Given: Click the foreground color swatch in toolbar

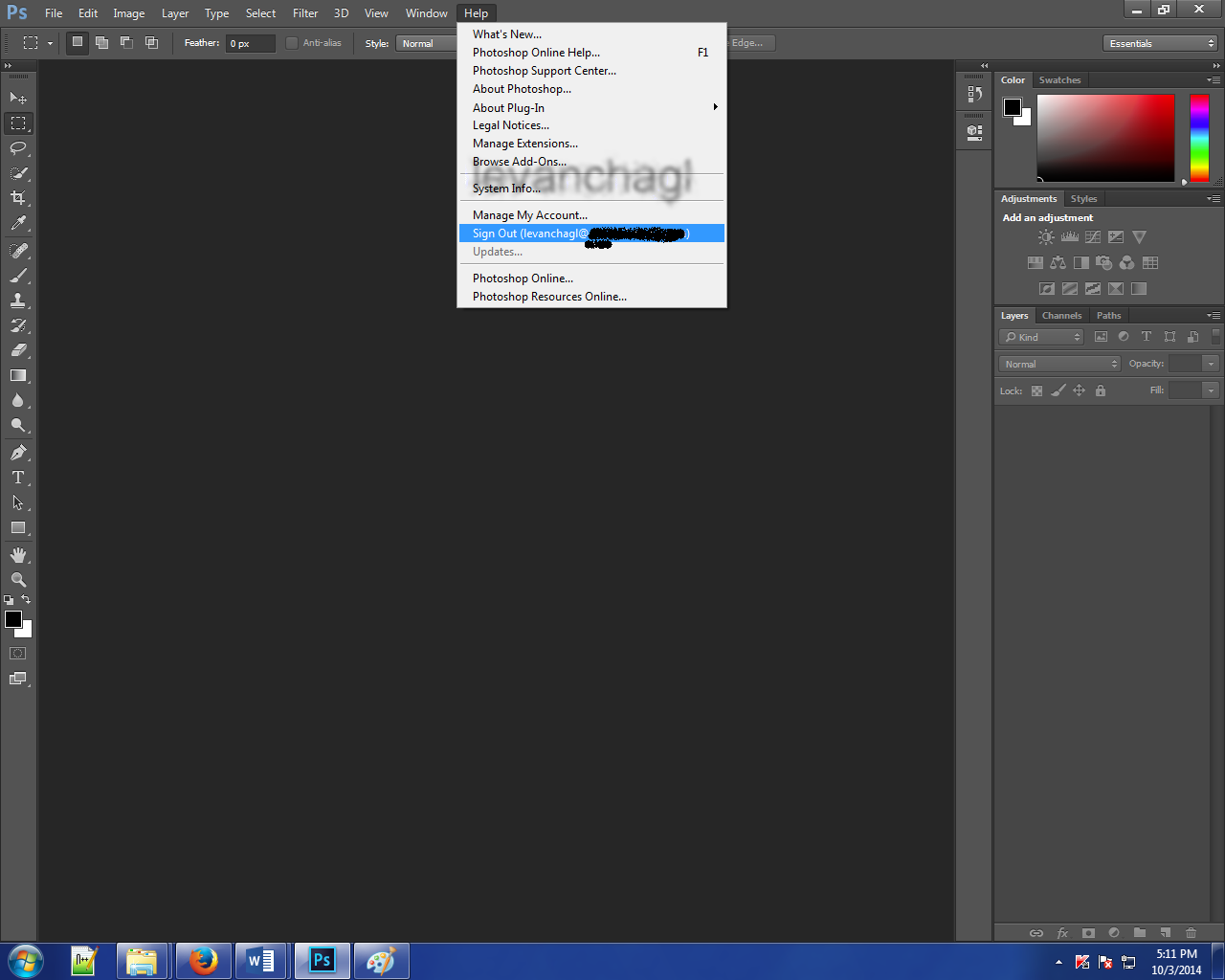Looking at the screenshot, I should click(13, 619).
